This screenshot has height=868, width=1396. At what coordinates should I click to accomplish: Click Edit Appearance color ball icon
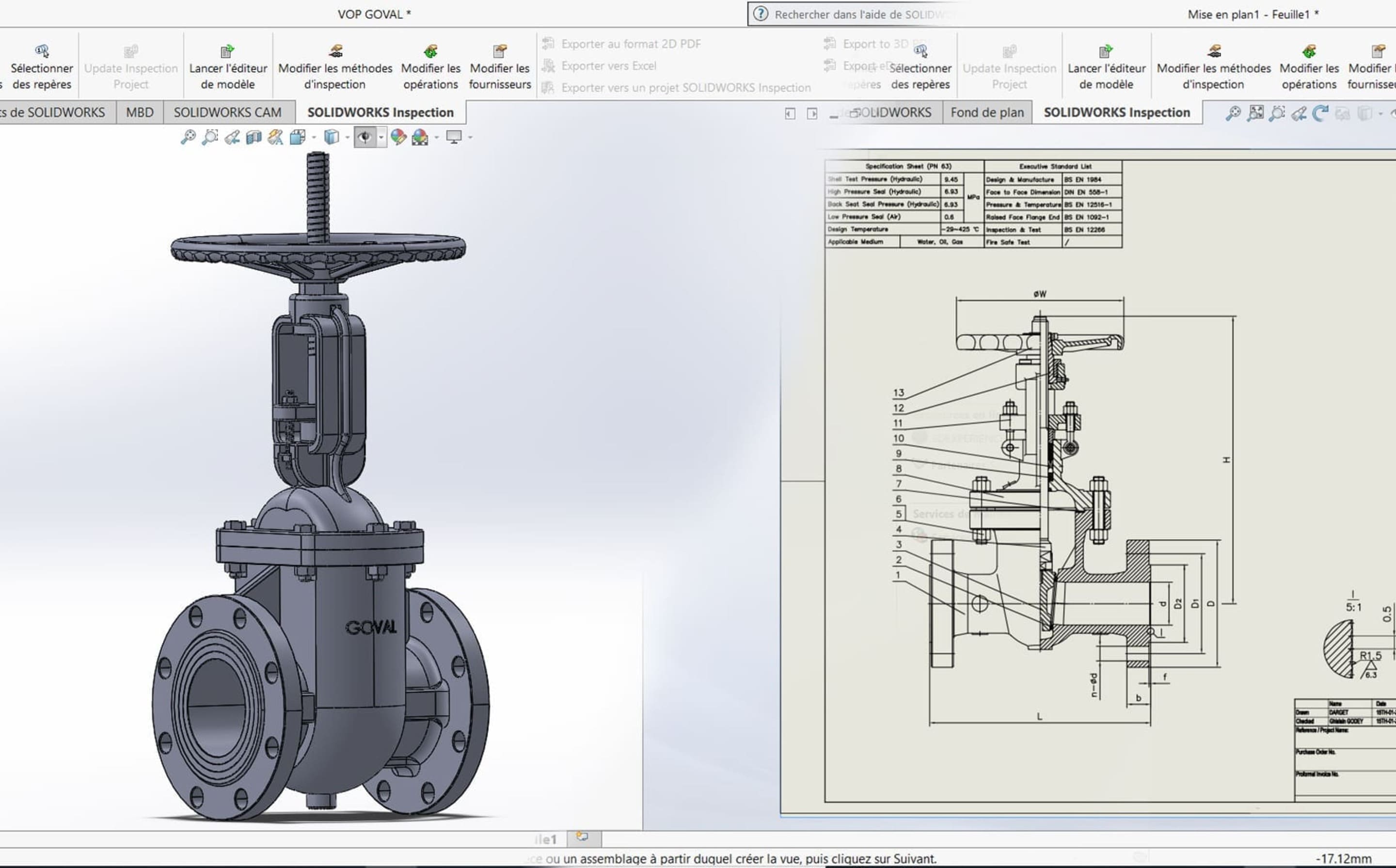(x=398, y=137)
